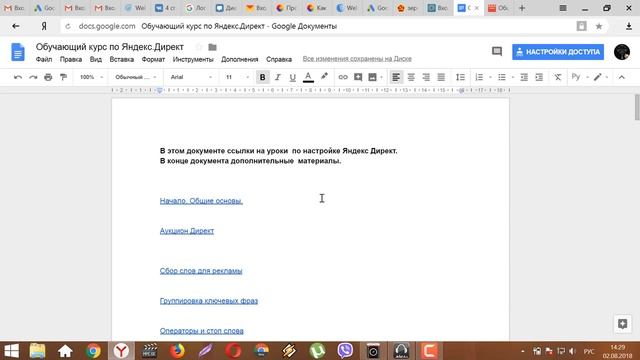Toggle Bold formatting

262,77
